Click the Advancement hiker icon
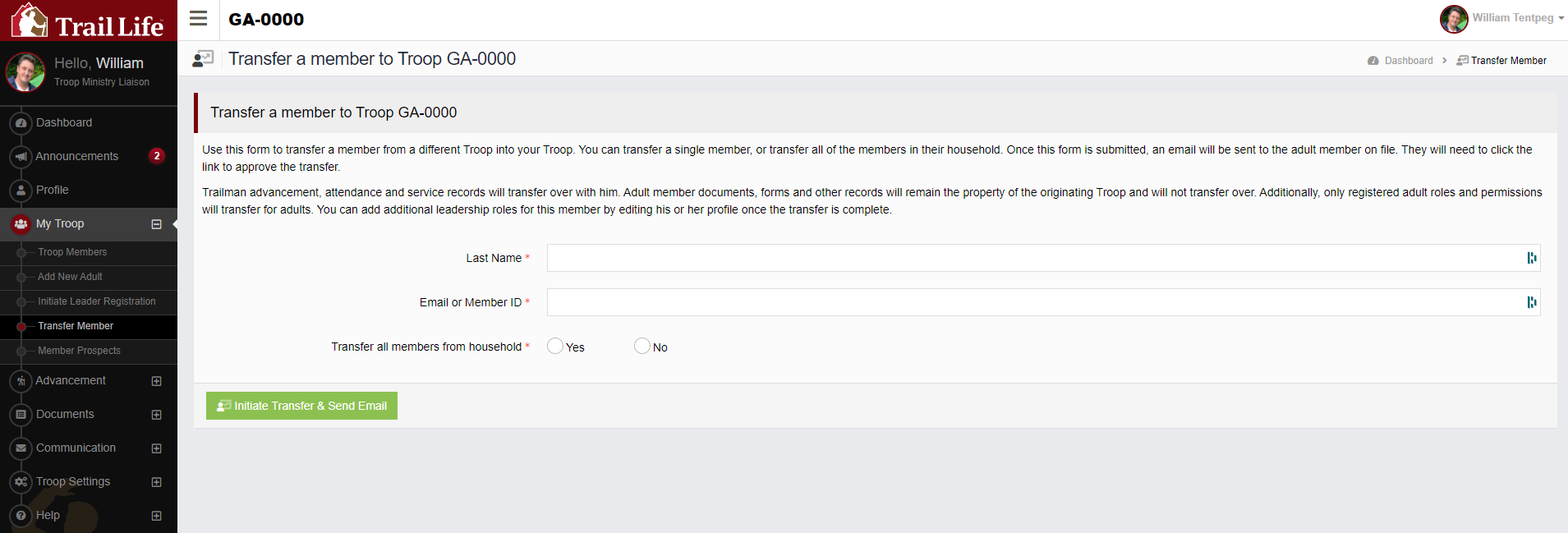This screenshot has width=1568, height=533. 21,380
